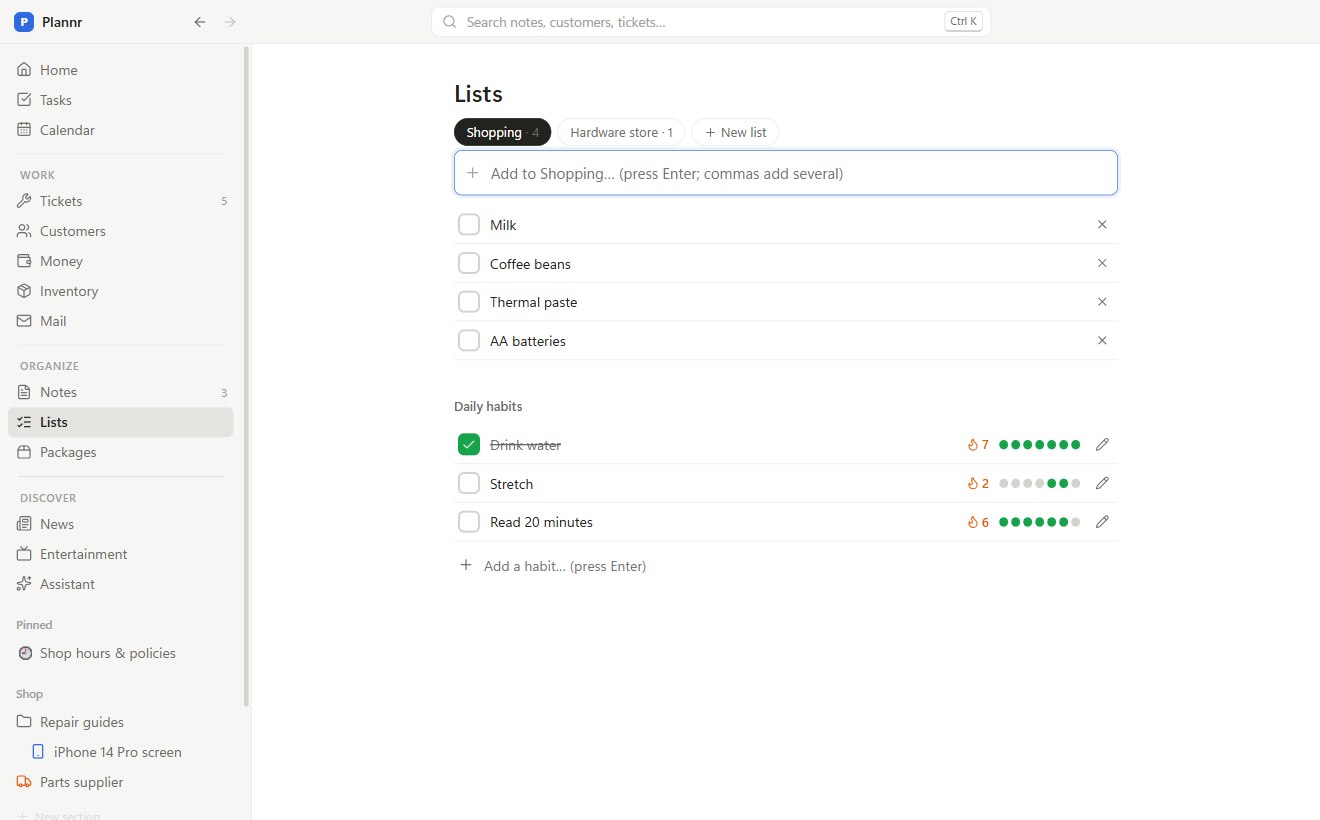Viewport: 1320px width, 820px height.
Task: Go to the Customers page
Action: pos(121,231)
